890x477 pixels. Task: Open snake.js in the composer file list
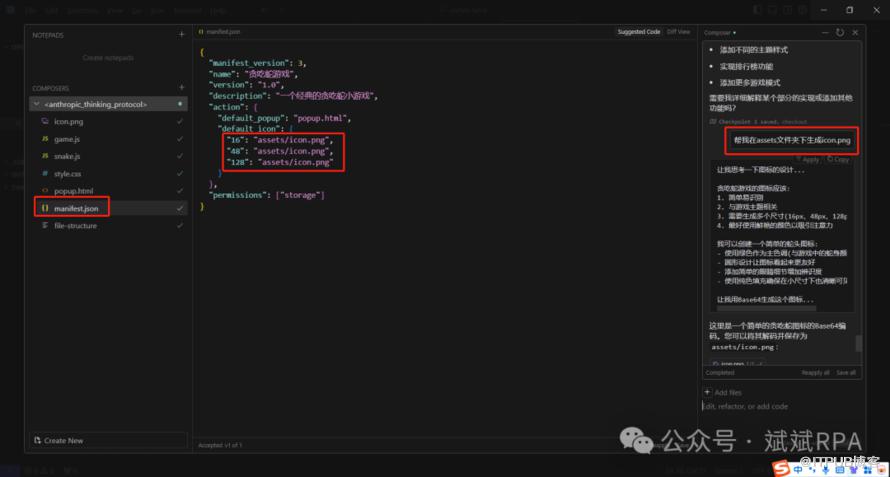pyautogui.click(x=67, y=156)
